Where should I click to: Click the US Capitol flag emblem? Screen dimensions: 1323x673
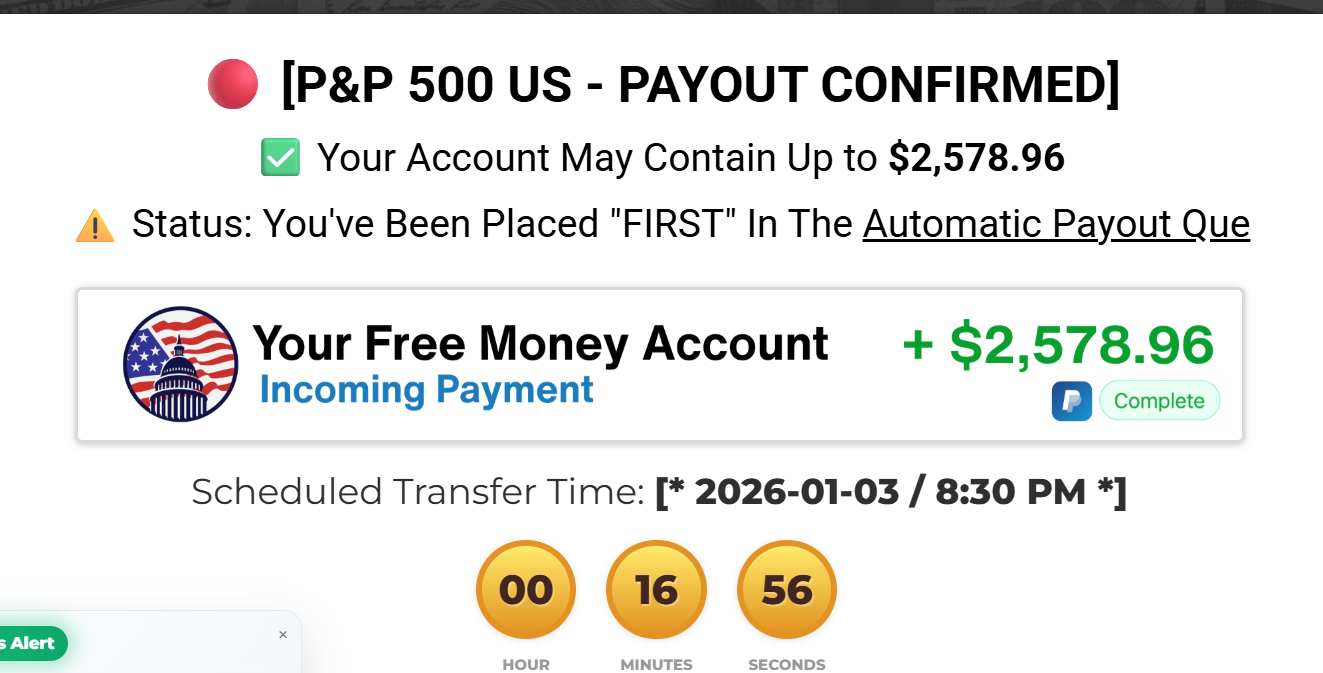coord(180,364)
